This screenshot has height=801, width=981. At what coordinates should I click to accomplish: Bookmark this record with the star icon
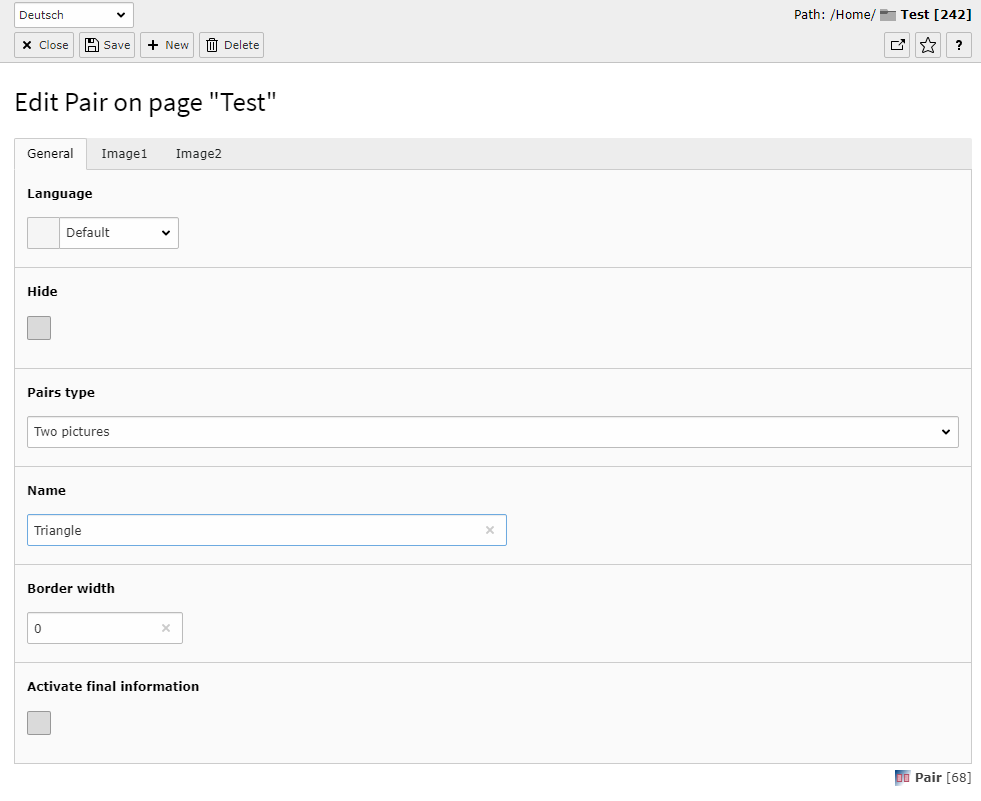point(928,45)
